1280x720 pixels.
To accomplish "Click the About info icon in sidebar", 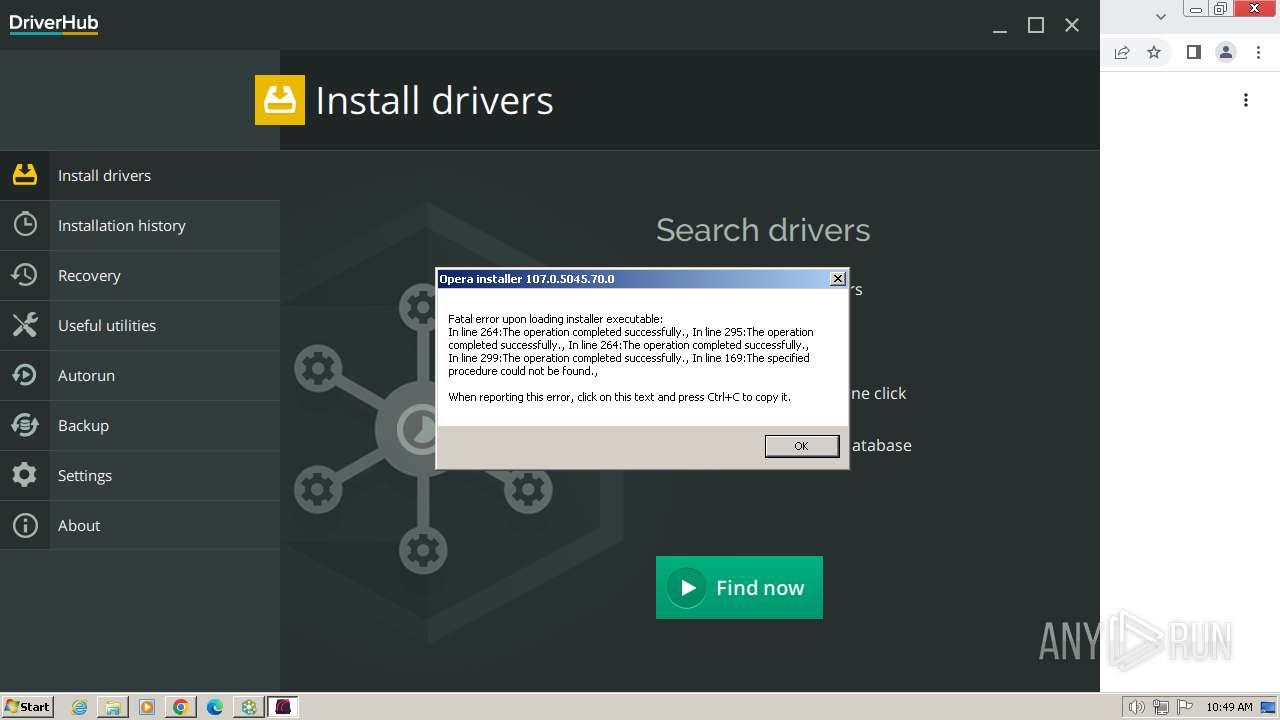I will (25, 525).
